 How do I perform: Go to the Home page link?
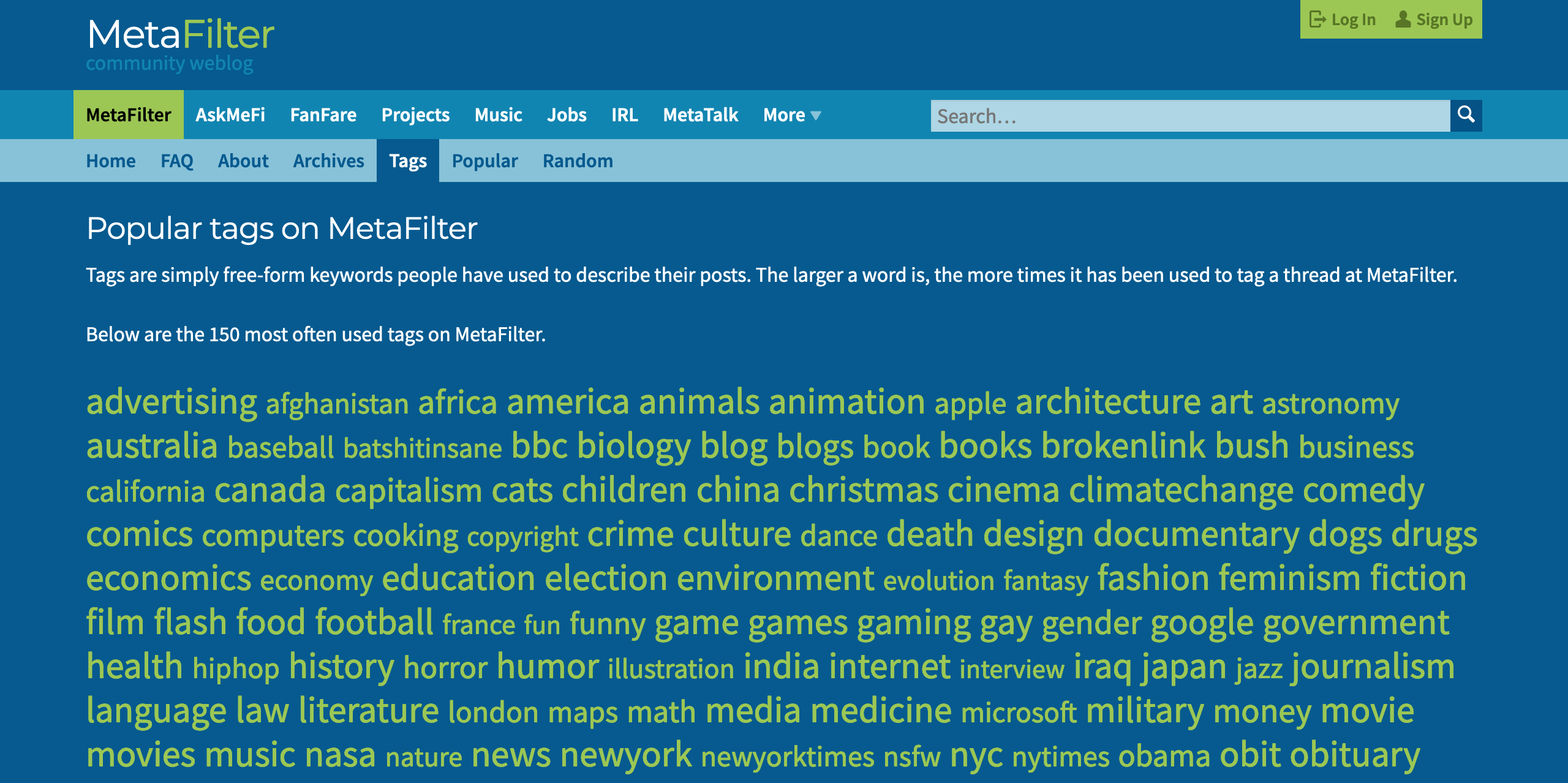[x=111, y=161]
